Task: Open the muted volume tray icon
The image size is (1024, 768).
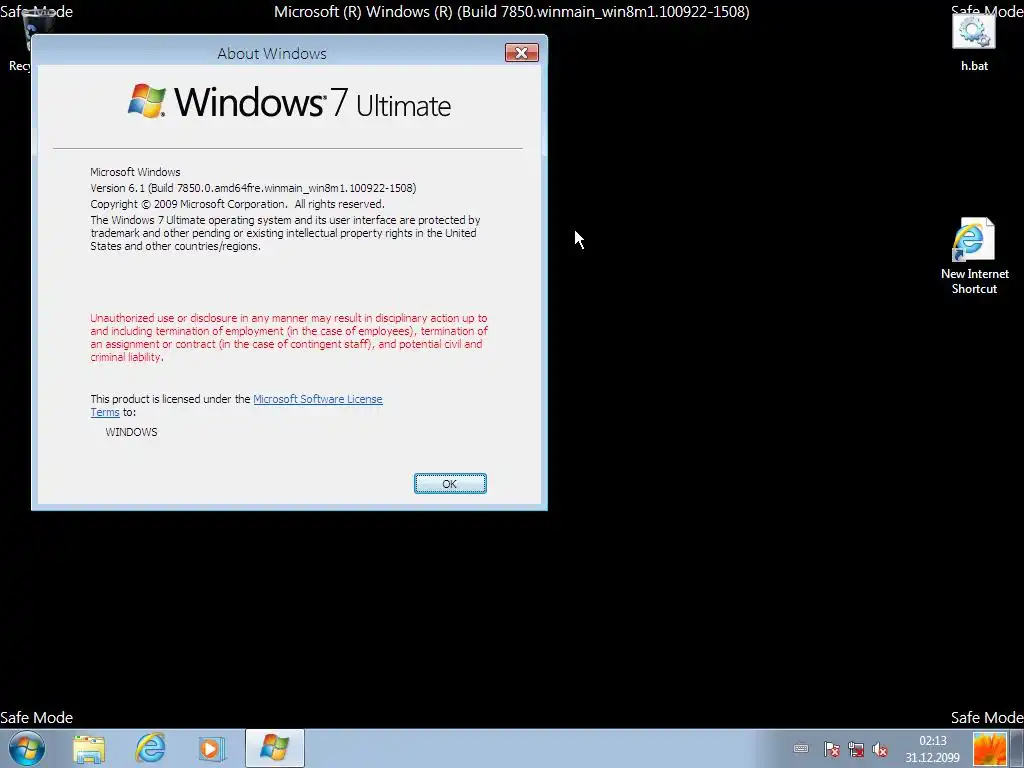Action: 880,749
